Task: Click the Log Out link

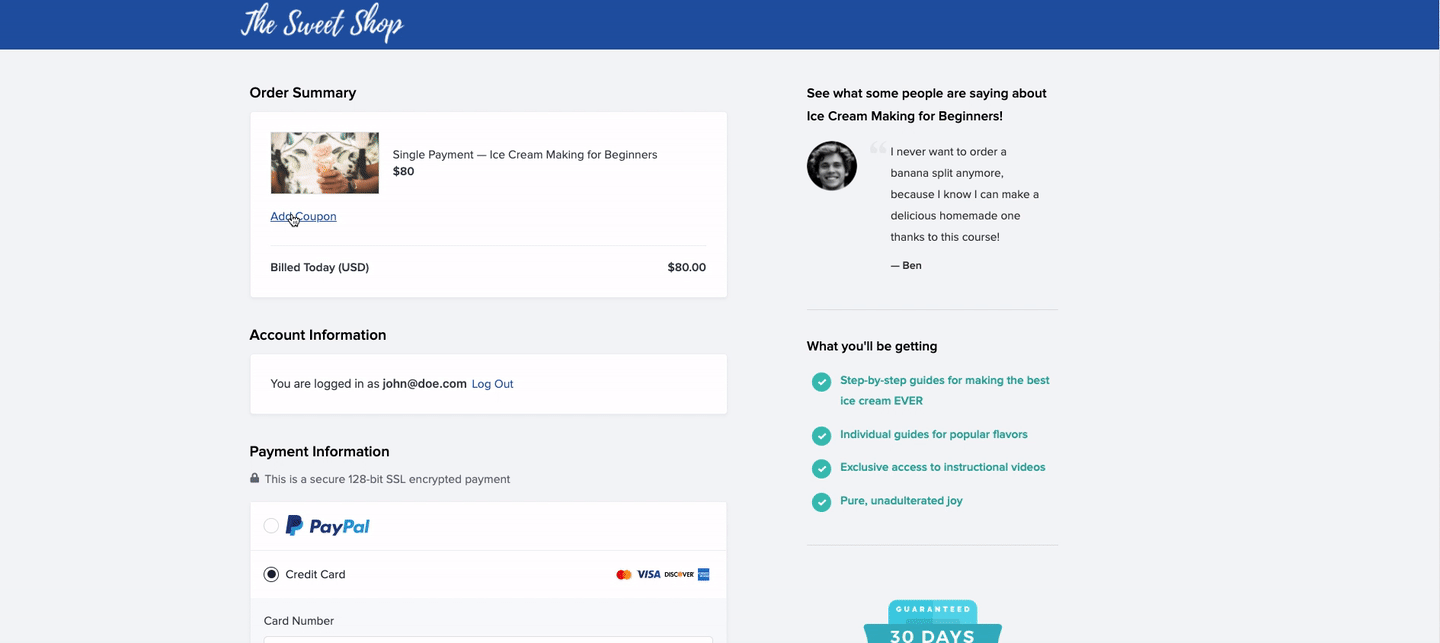Action: click(492, 384)
